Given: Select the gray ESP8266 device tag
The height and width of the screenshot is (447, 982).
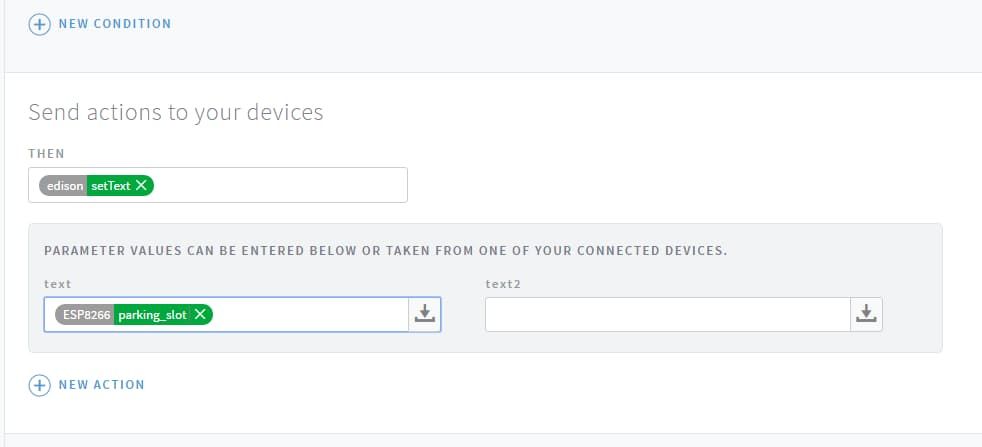Looking at the screenshot, I should pyautogui.click(x=84, y=314).
